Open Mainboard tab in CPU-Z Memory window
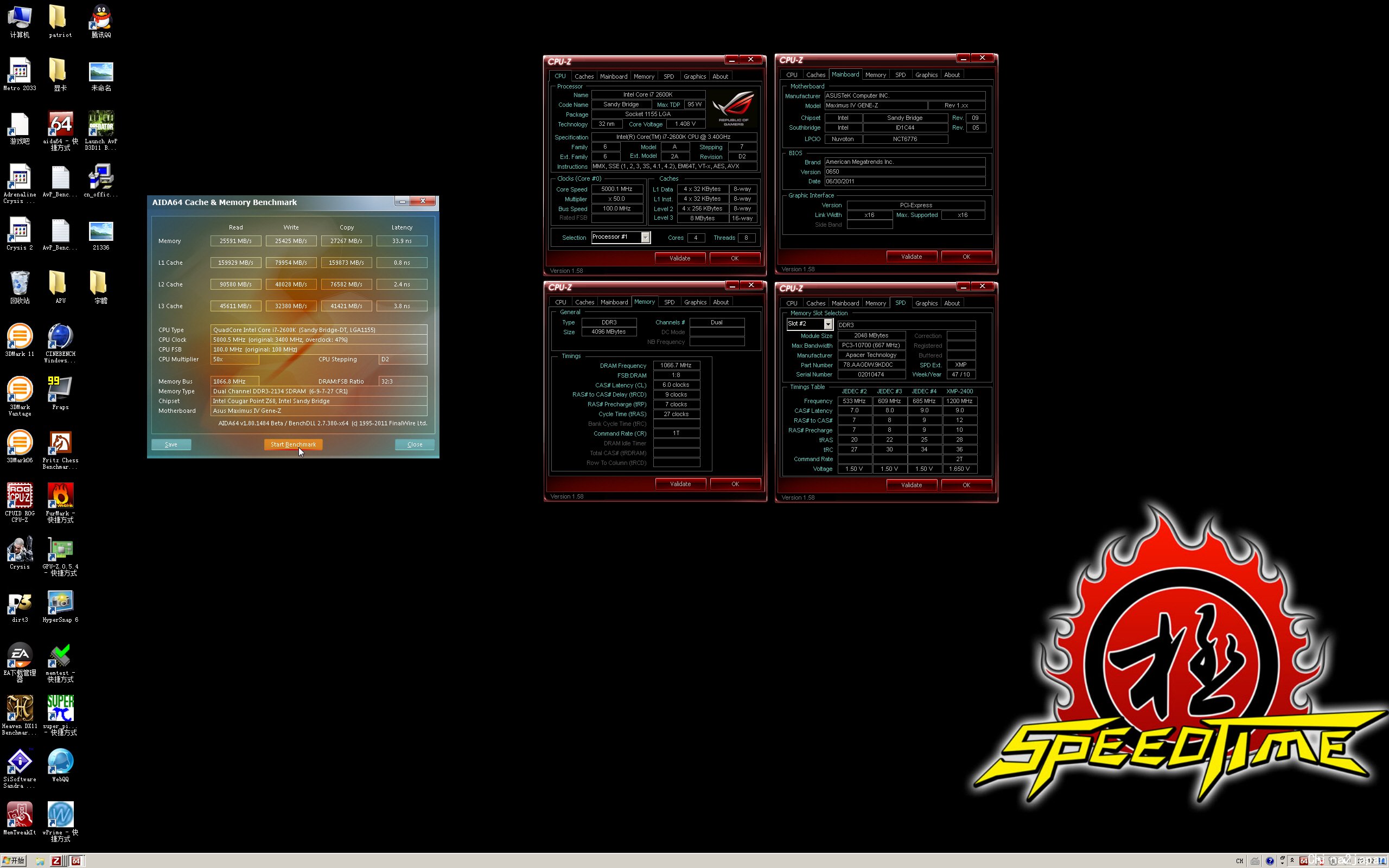Screen dimensions: 1389x868 pyautogui.click(x=614, y=302)
